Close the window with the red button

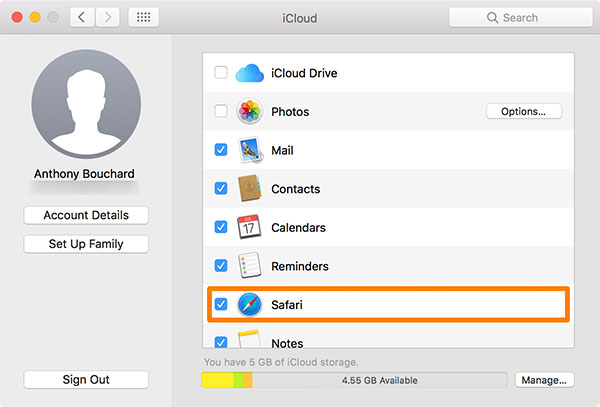click(17, 17)
